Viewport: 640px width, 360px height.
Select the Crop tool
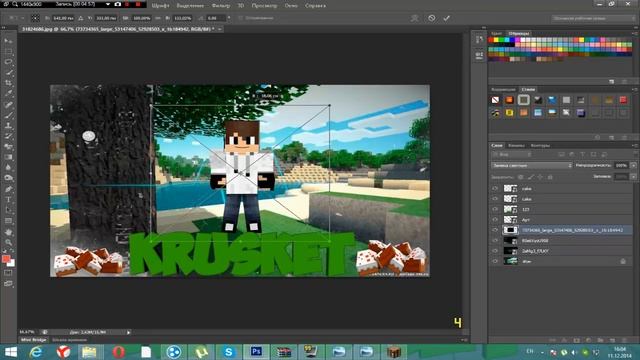(x=8, y=83)
